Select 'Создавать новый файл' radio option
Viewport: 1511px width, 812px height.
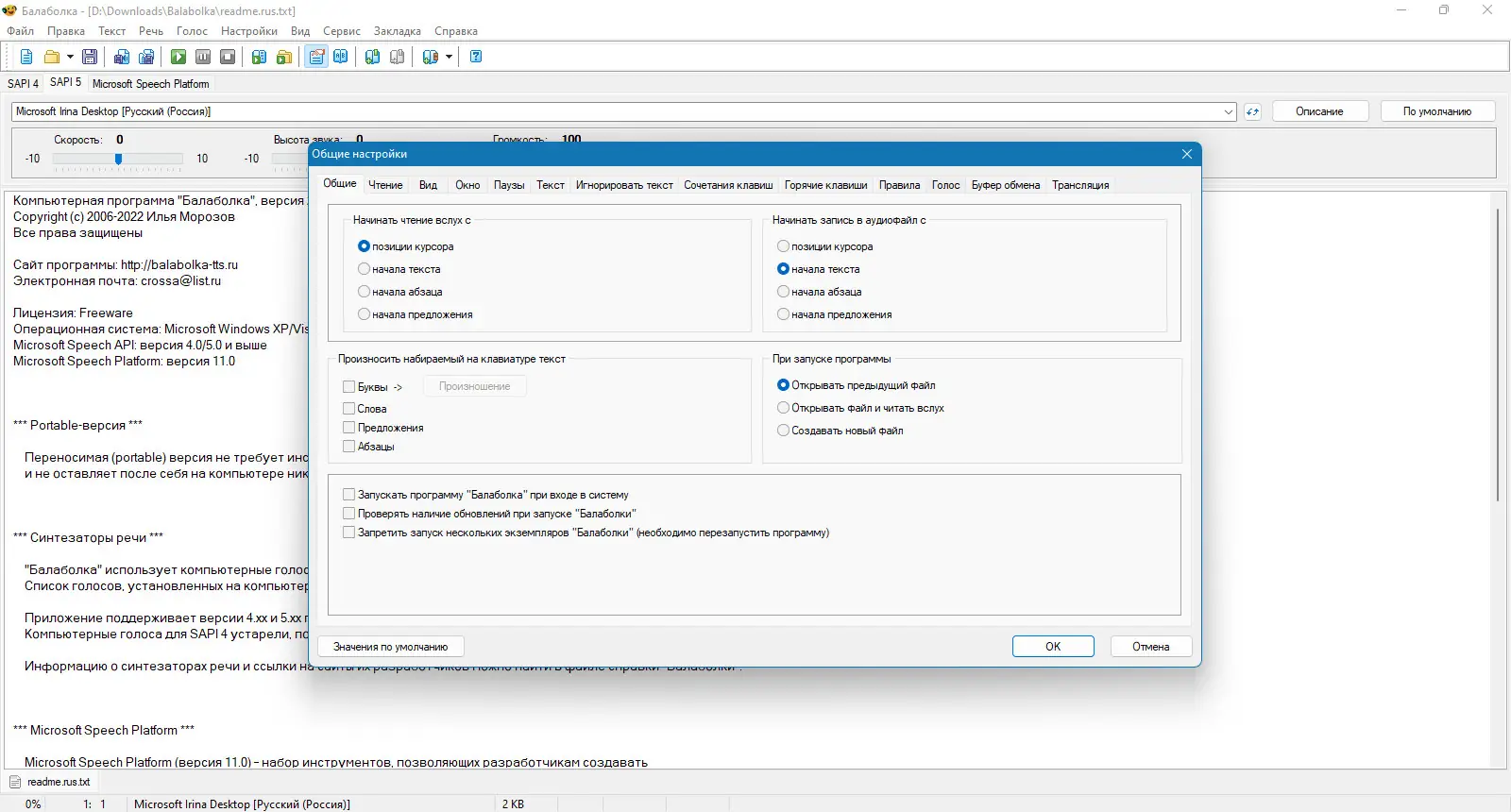tap(840, 431)
